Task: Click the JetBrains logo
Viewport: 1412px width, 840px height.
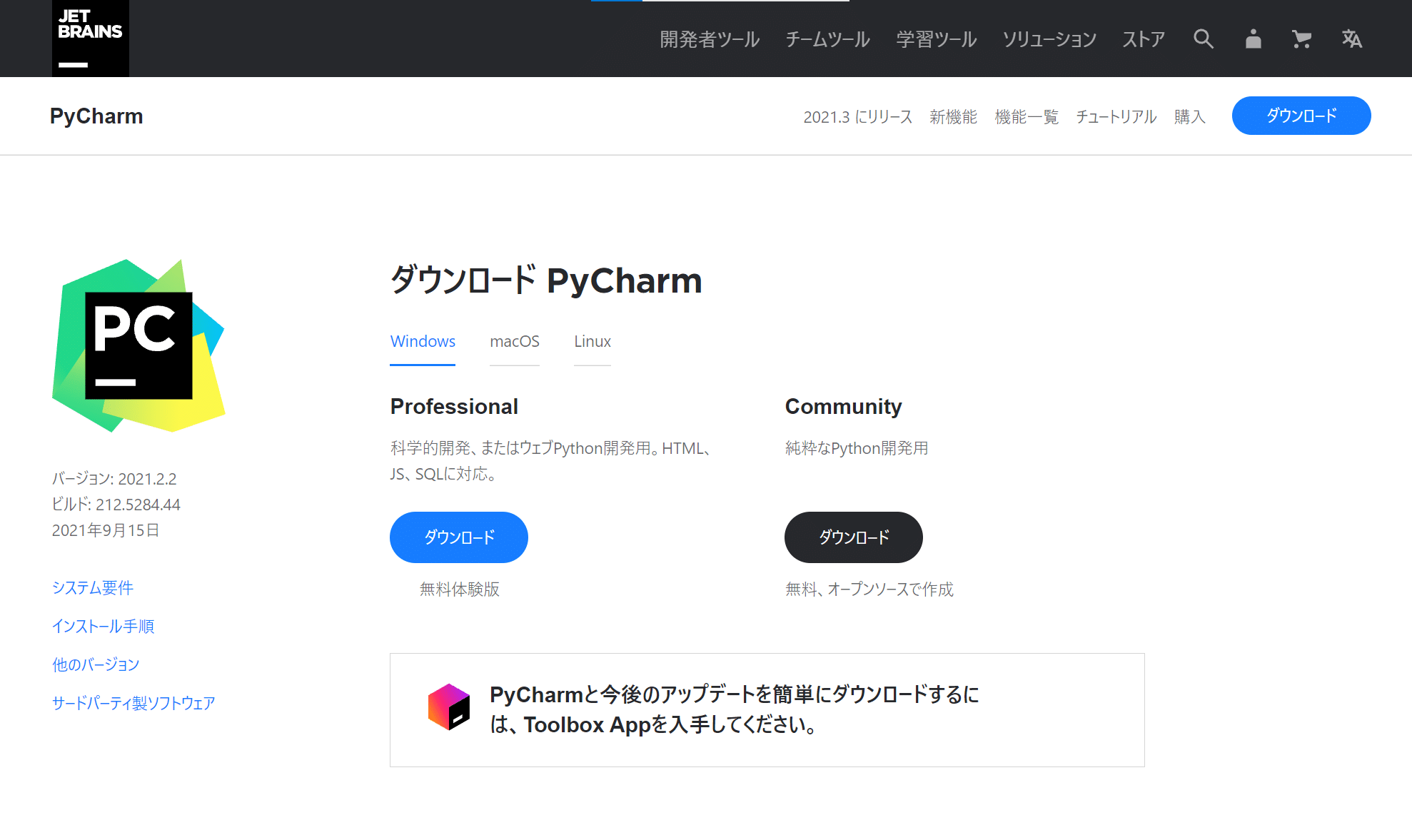Action: pyautogui.click(x=91, y=39)
